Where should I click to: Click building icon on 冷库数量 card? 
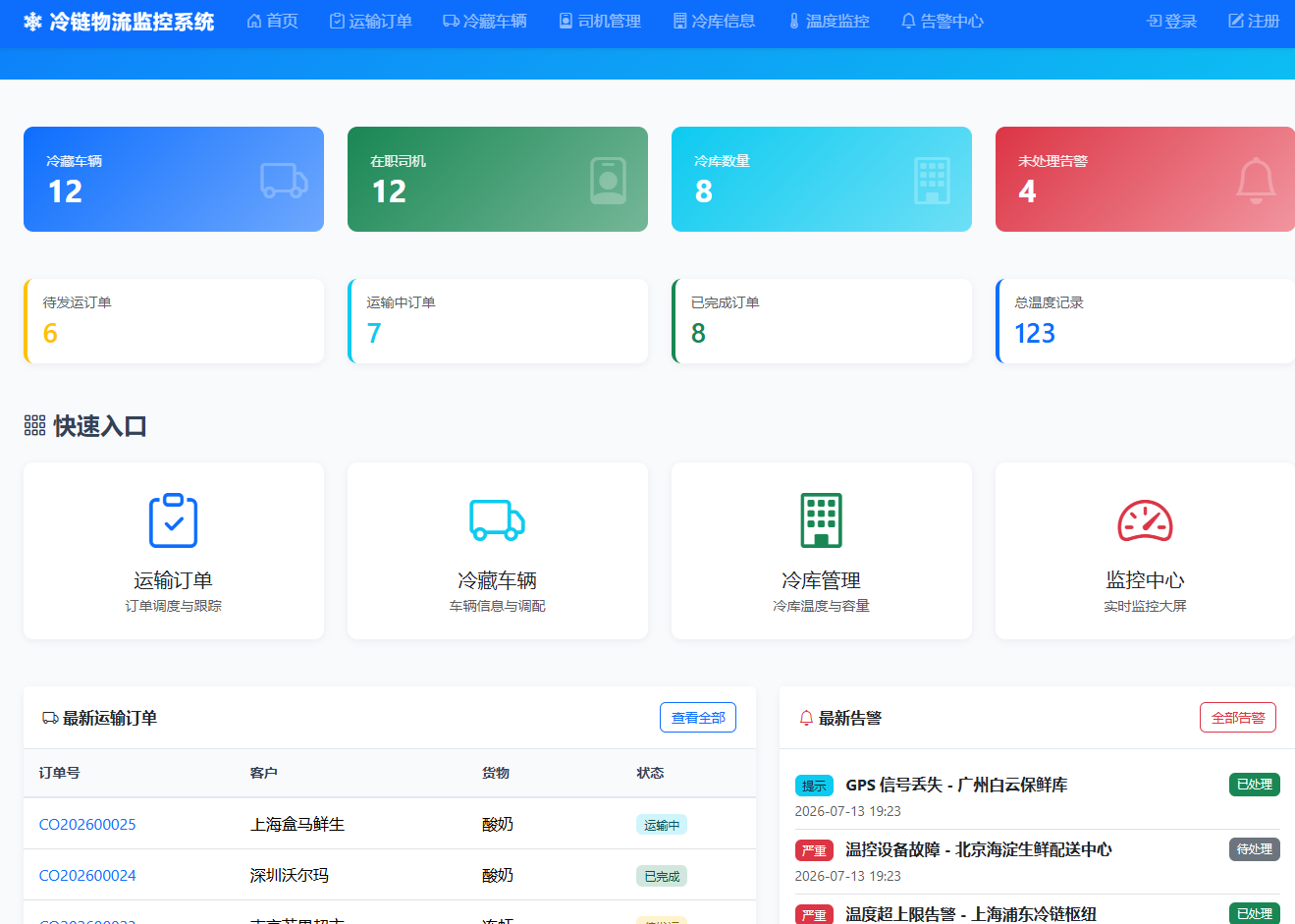point(932,181)
